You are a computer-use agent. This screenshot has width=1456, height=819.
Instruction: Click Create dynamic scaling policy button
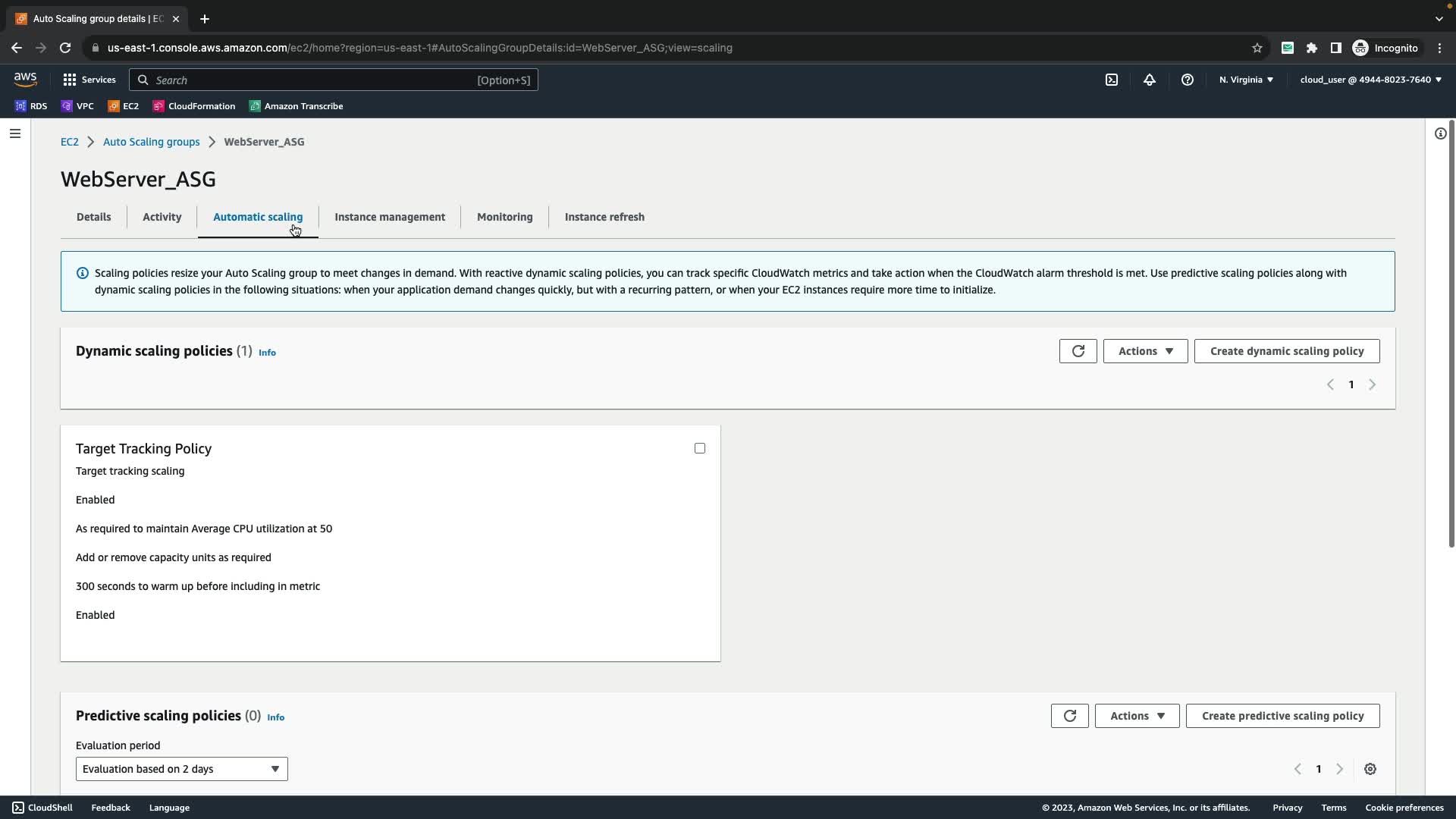tap(1287, 351)
